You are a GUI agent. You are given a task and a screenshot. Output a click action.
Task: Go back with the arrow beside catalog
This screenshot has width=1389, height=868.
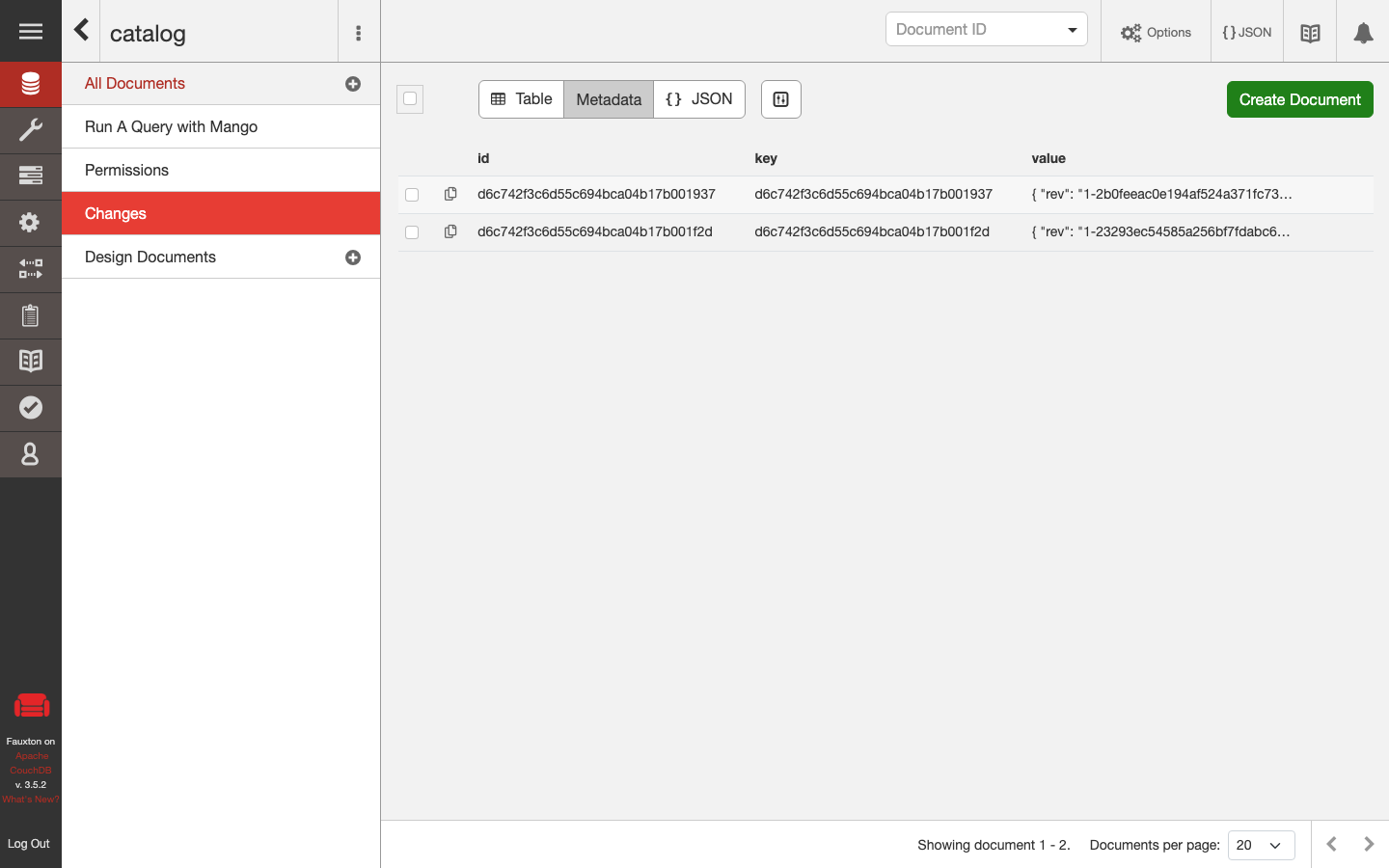point(82,30)
